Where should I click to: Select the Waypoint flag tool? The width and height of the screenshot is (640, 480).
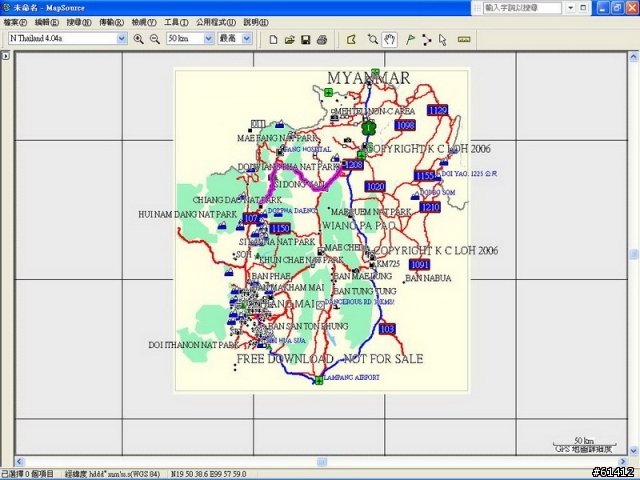(410, 40)
